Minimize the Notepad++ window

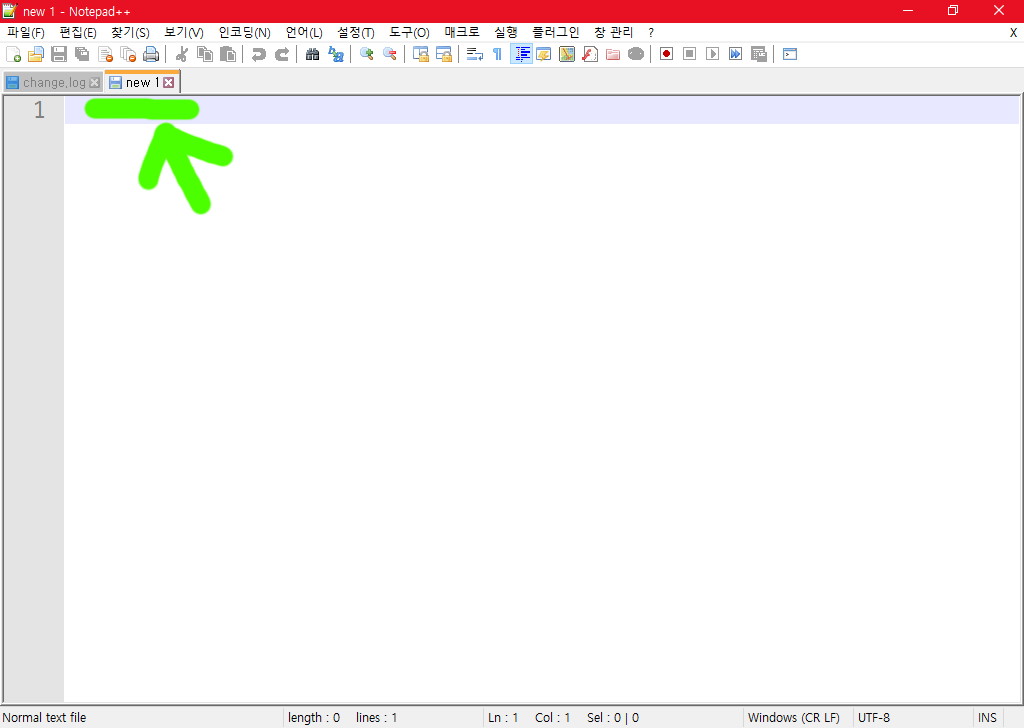(x=908, y=11)
